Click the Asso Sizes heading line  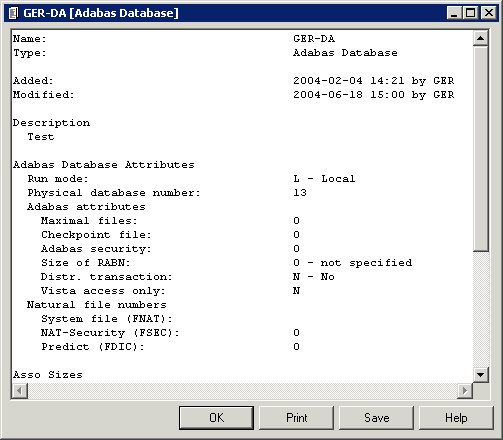click(48, 375)
